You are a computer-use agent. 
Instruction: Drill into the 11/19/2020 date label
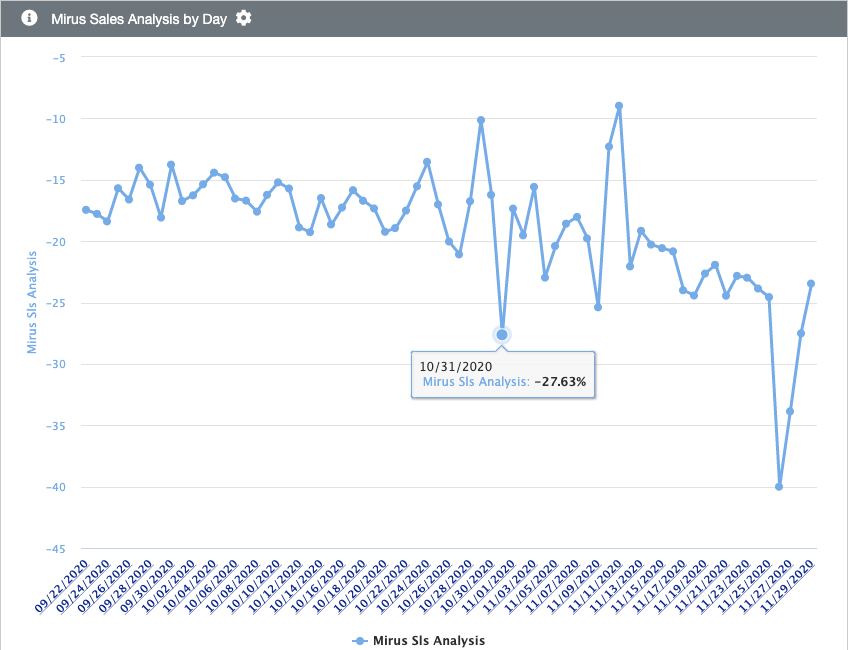(x=679, y=587)
